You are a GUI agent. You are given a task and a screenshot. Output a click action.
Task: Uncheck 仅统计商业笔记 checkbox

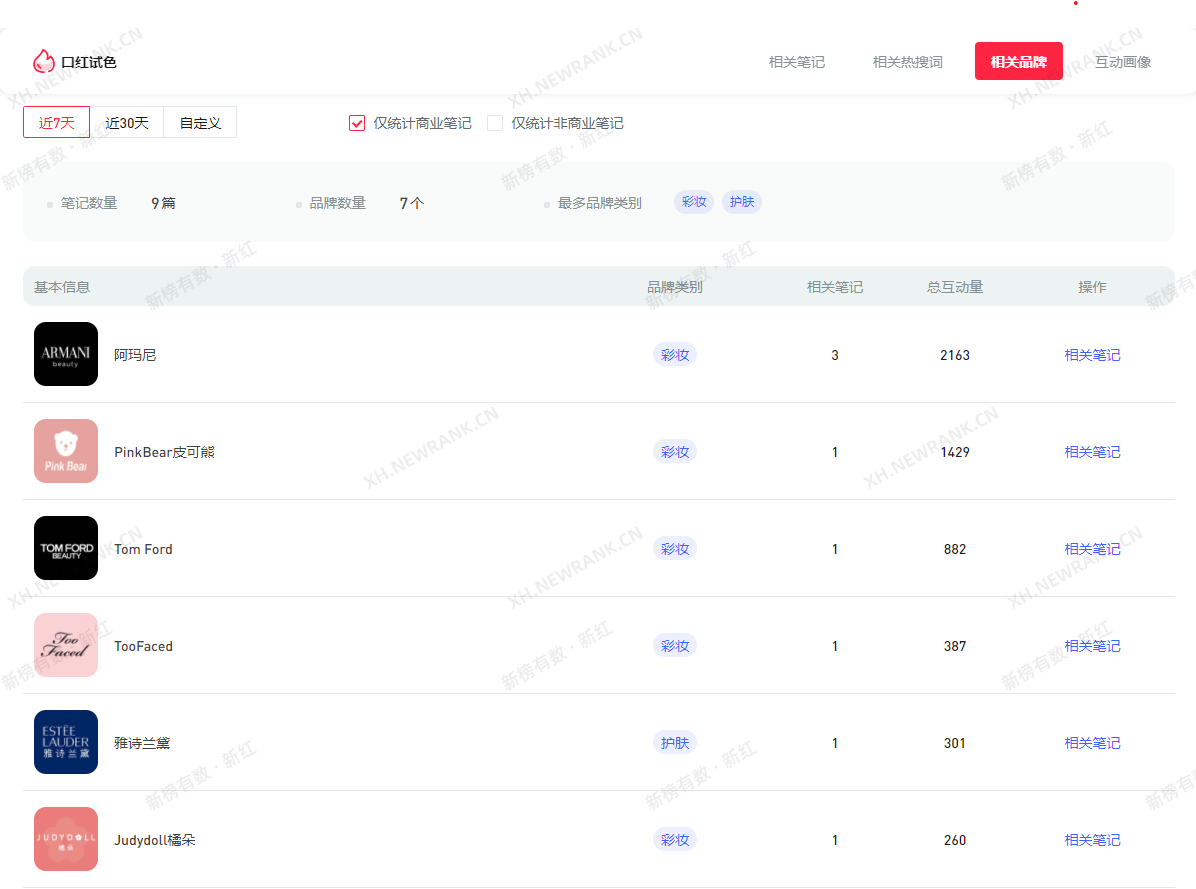pyautogui.click(x=356, y=123)
